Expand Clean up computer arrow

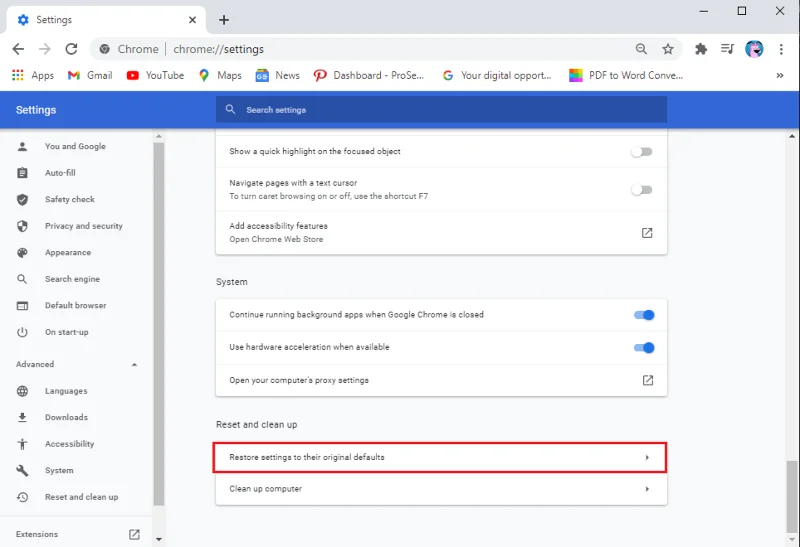pyautogui.click(x=647, y=489)
